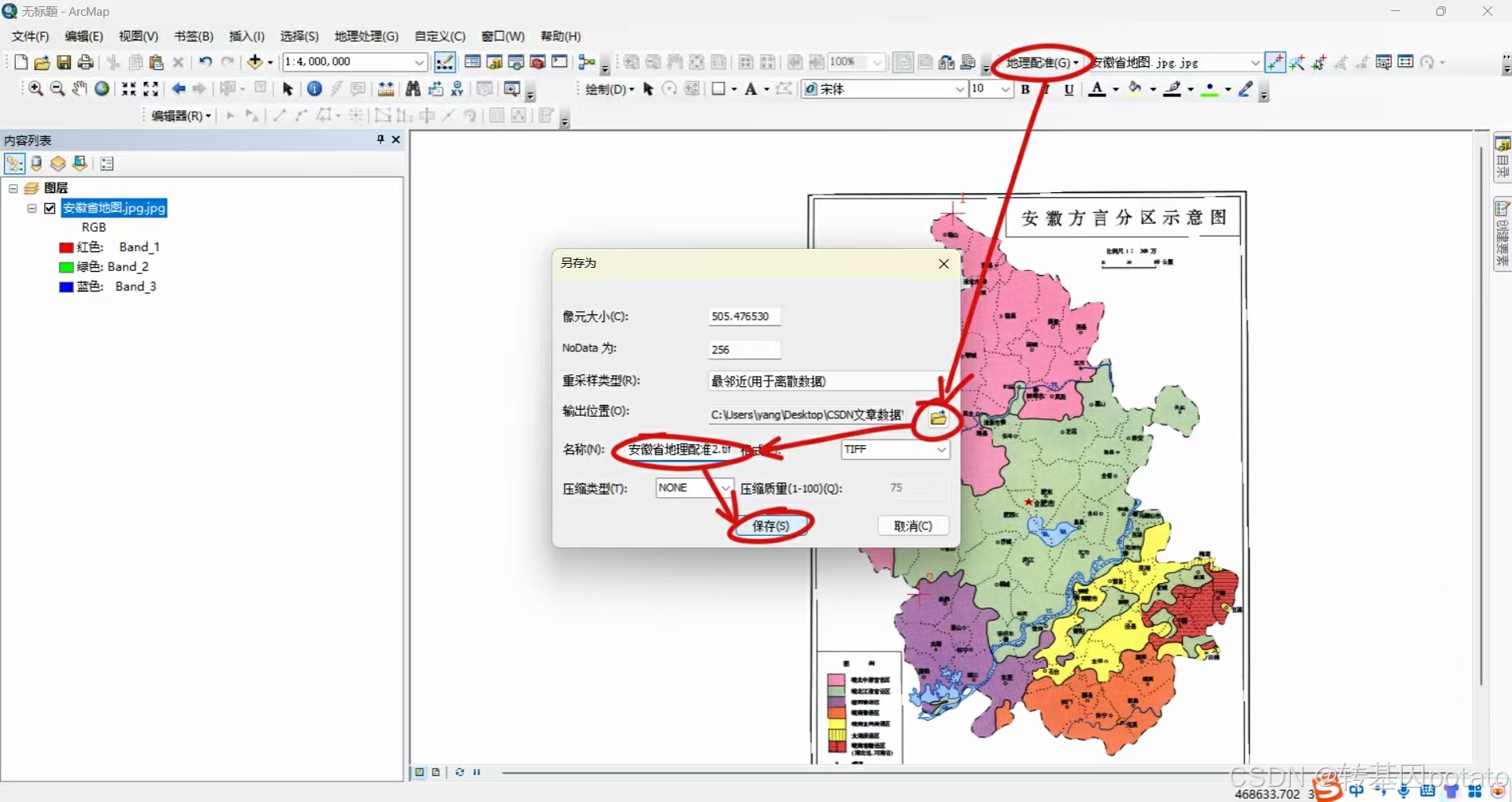The width and height of the screenshot is (1512, 802).
Task: Click the 保存(S) button
Action: [x=770, y=525]
